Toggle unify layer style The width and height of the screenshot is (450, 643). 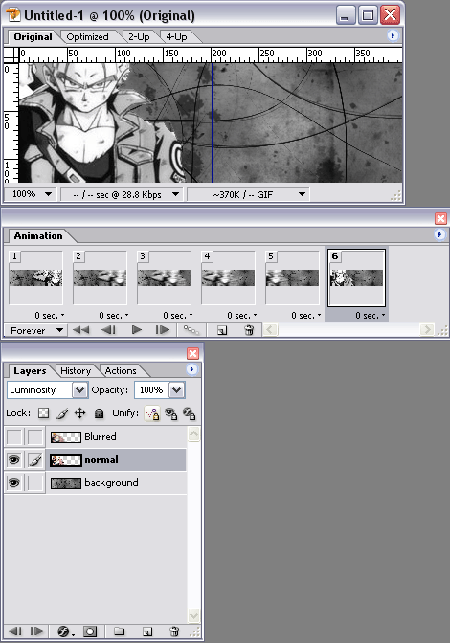[189, 413]
